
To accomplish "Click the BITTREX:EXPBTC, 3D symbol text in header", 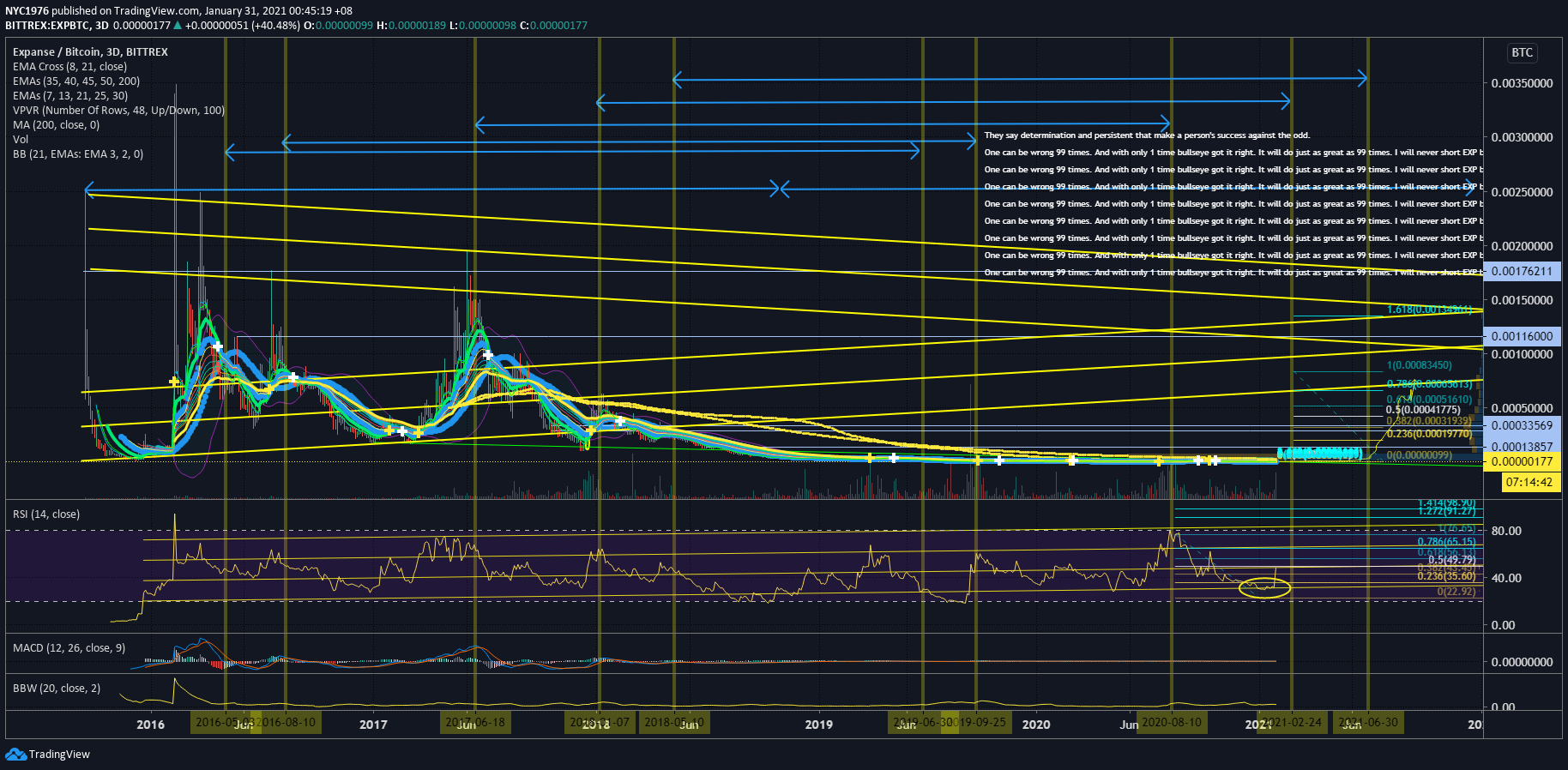I will (57, 26).
